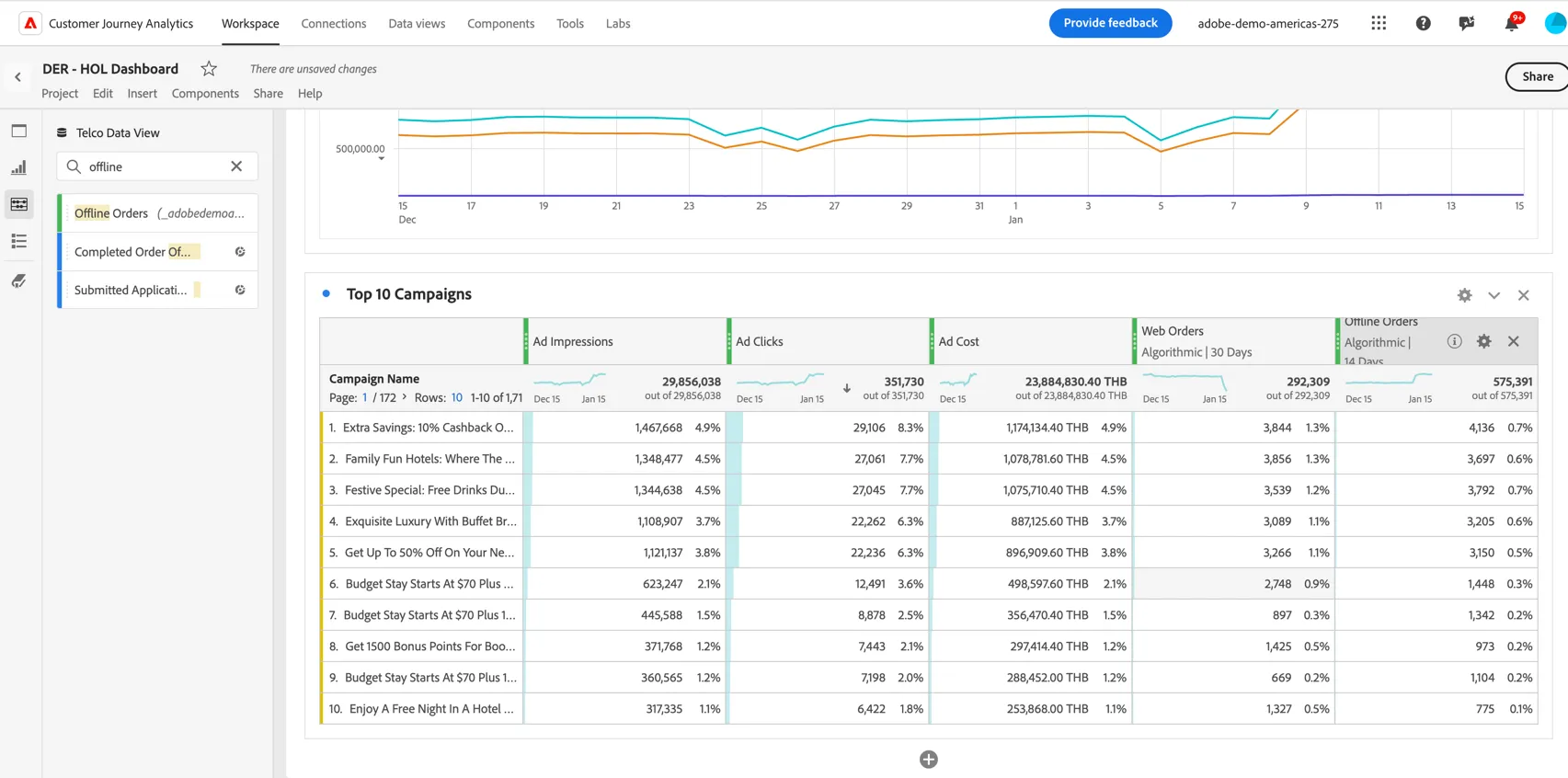View notifications via the bell icon
1568x778 pixels.
pos(1511,23)
